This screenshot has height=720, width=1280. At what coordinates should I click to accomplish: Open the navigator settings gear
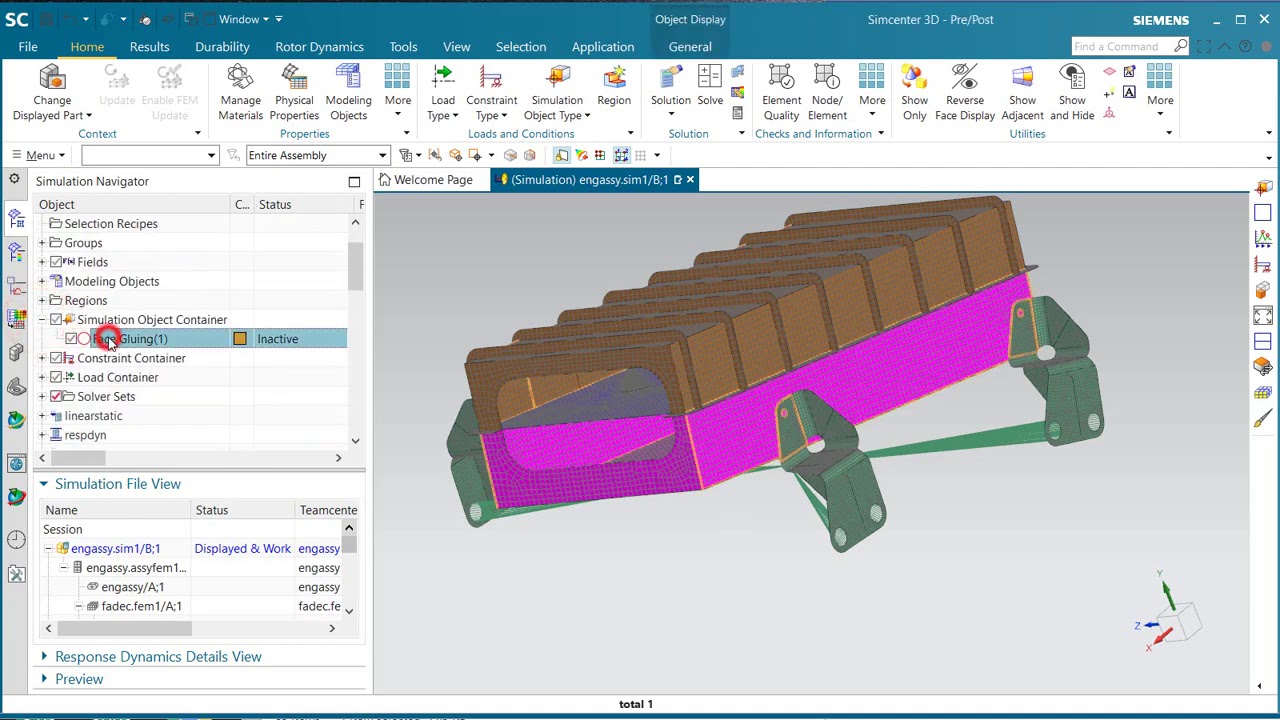[14, 179]
